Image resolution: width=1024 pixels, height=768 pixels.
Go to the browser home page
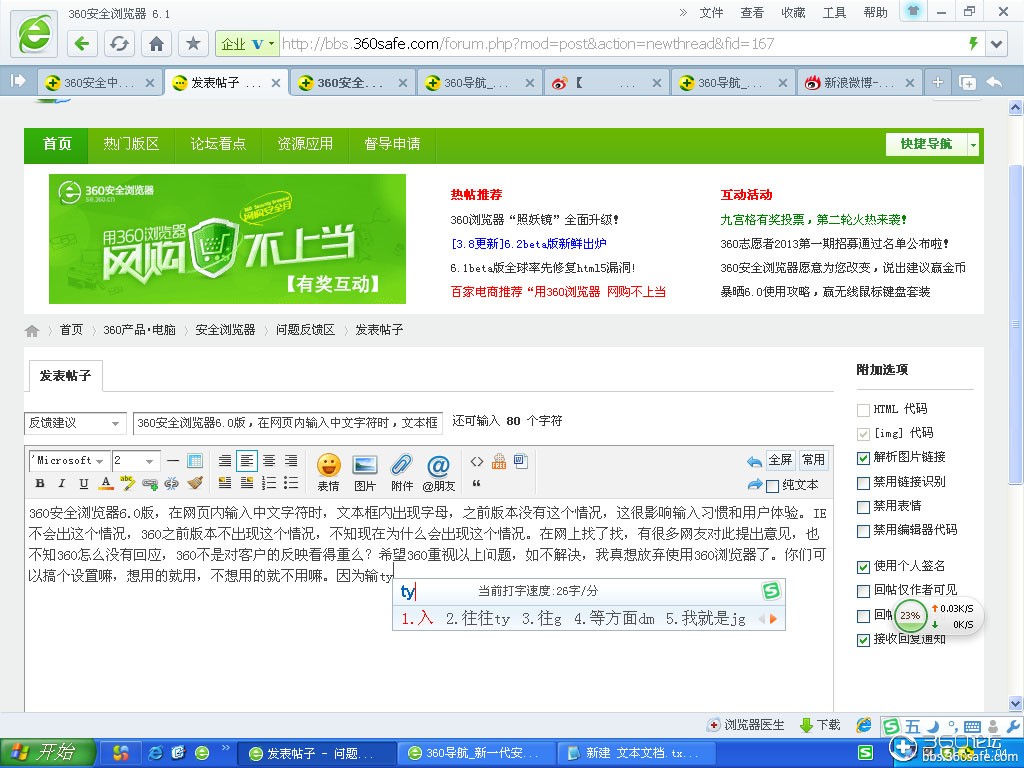coord(156,44)
